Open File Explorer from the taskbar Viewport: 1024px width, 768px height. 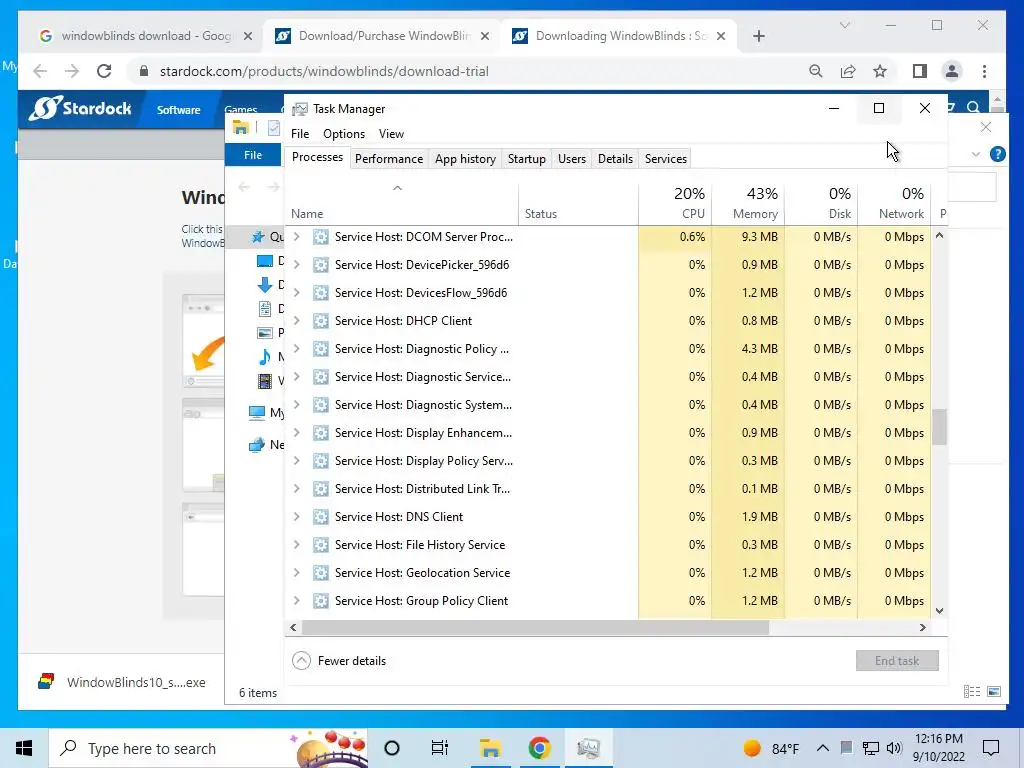coord(490,748)
